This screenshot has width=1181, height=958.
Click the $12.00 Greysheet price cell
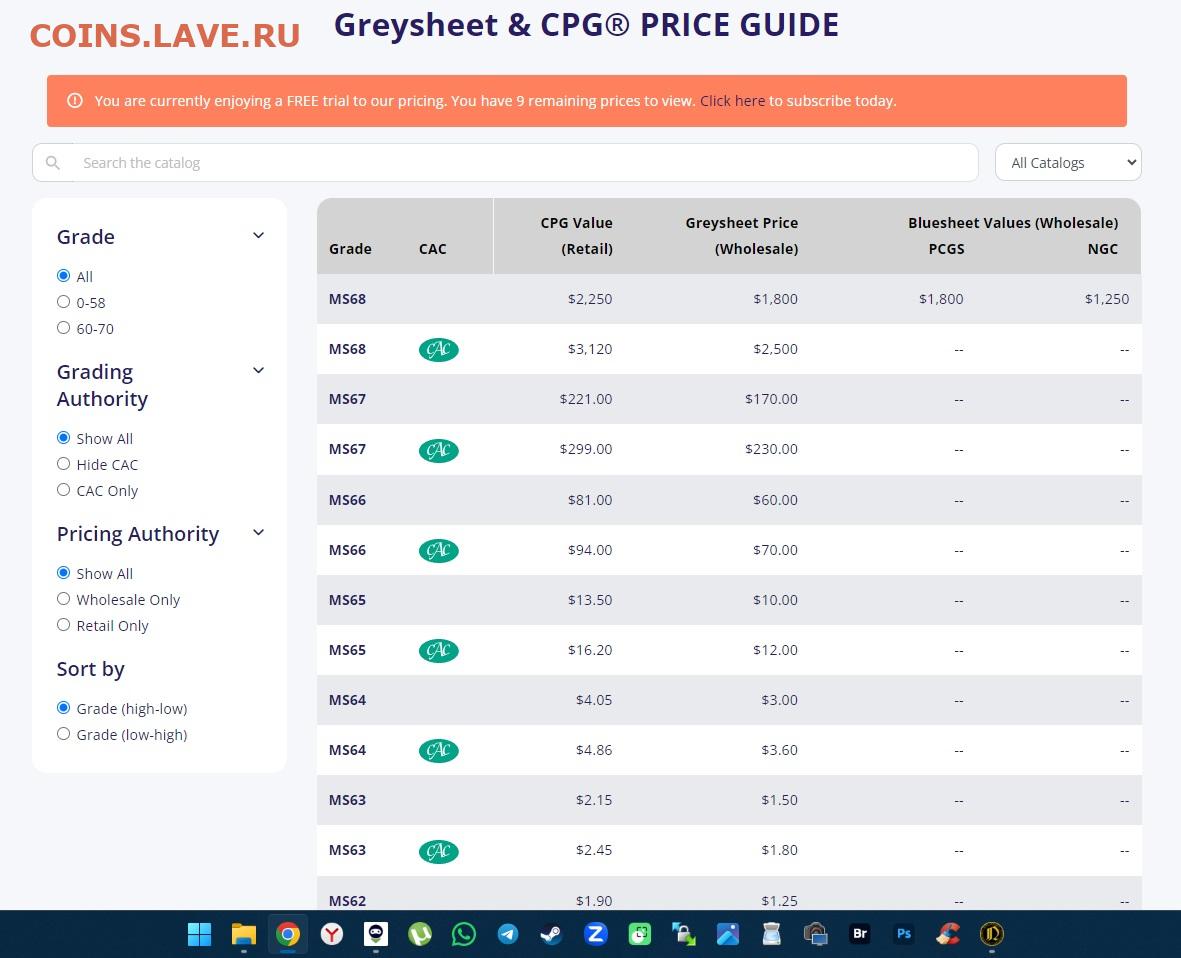click(775, 650)
